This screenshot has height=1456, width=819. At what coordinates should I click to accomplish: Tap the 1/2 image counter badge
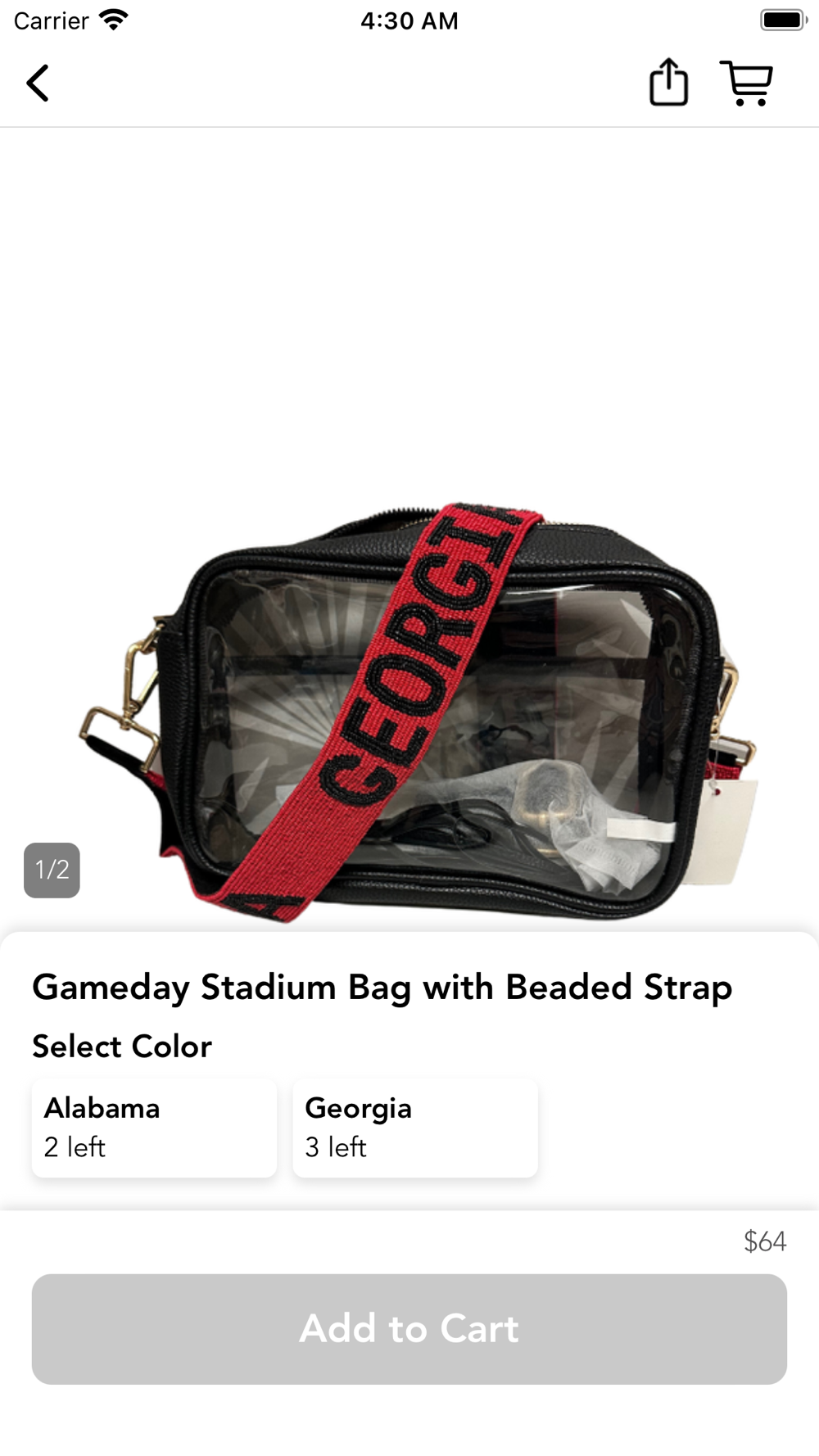pos(52,870)
